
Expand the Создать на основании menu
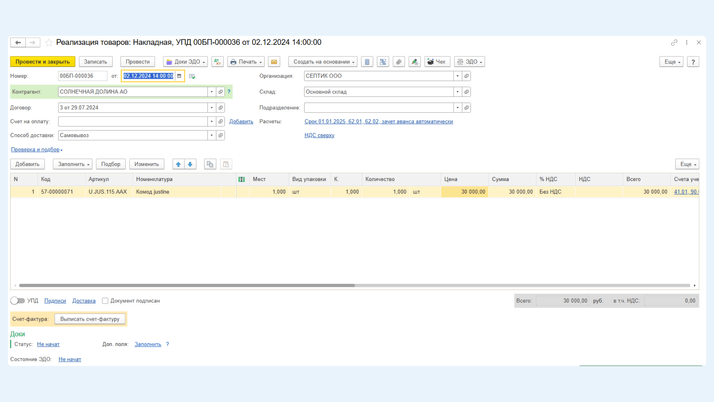(323, 62)
